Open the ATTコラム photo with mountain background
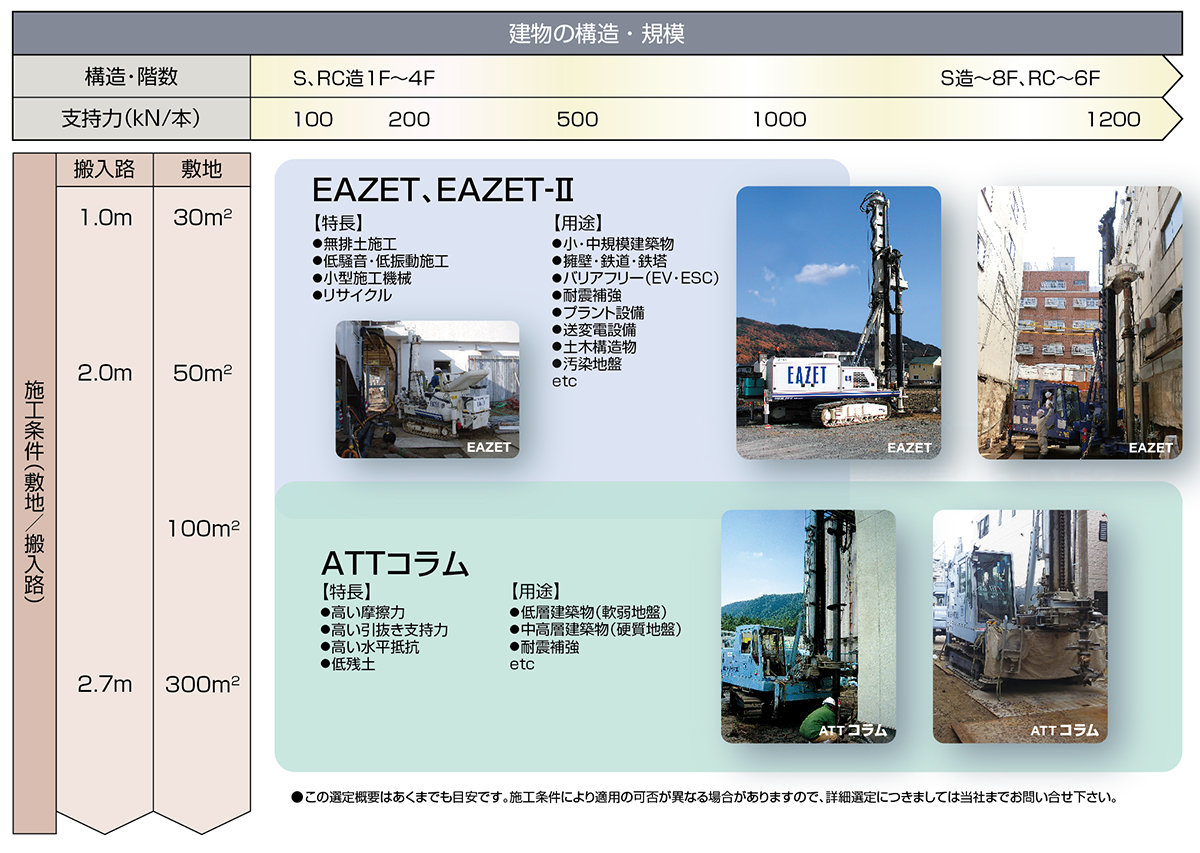Screen dimensions: 1200x853 pyautogui.click(x=808, y=627)
